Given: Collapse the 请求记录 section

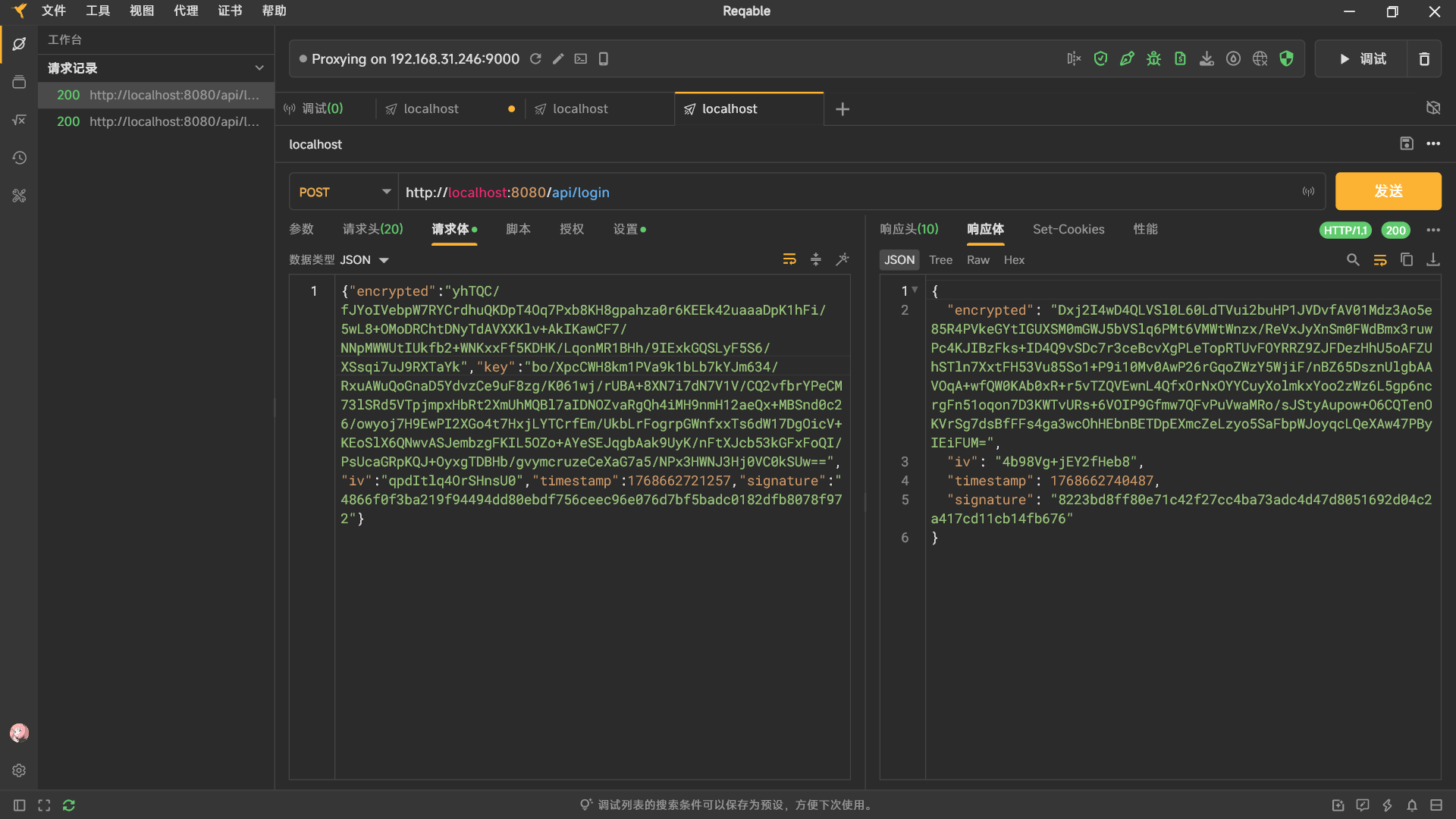Looking at the screenshot, I should (x=259, y=68).
